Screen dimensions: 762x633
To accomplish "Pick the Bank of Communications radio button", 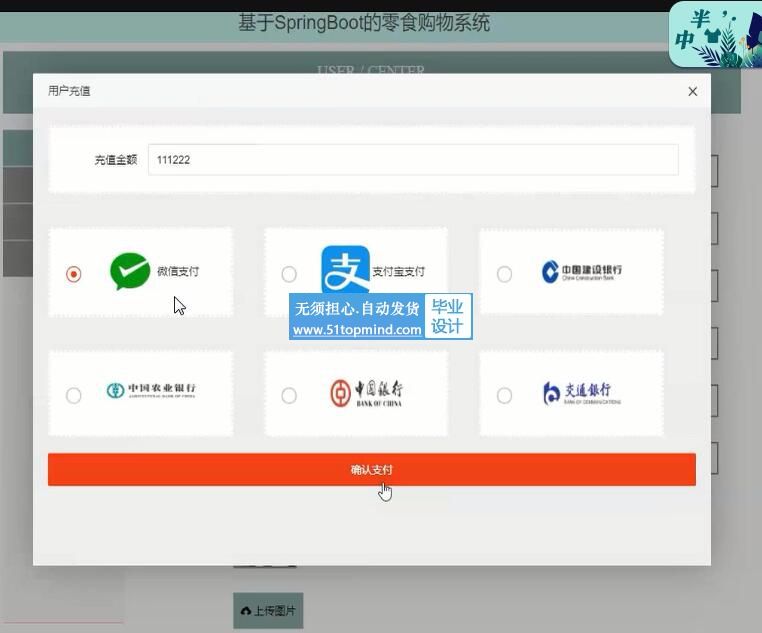I will tap(504, 396).
